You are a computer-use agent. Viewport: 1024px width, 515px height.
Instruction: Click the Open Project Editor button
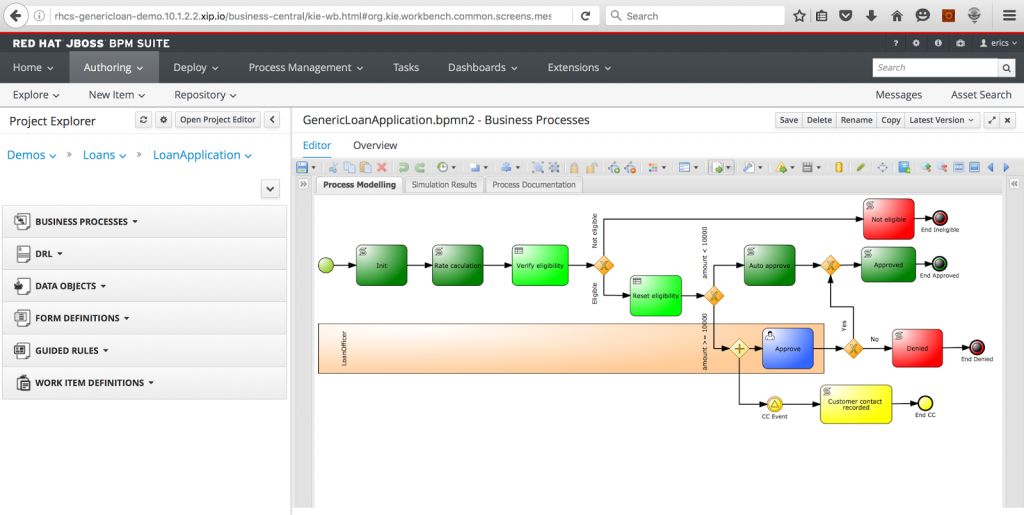tap(217, 119)
